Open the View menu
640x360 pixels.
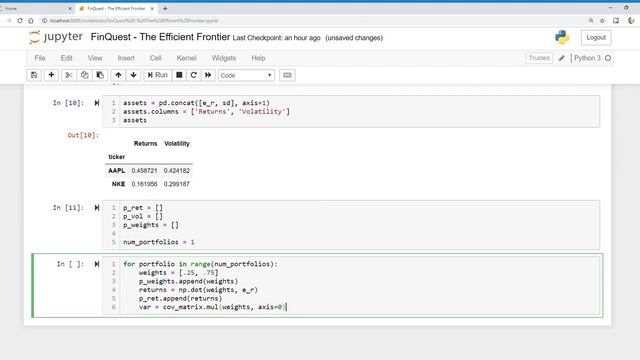(x=95, y=58)
